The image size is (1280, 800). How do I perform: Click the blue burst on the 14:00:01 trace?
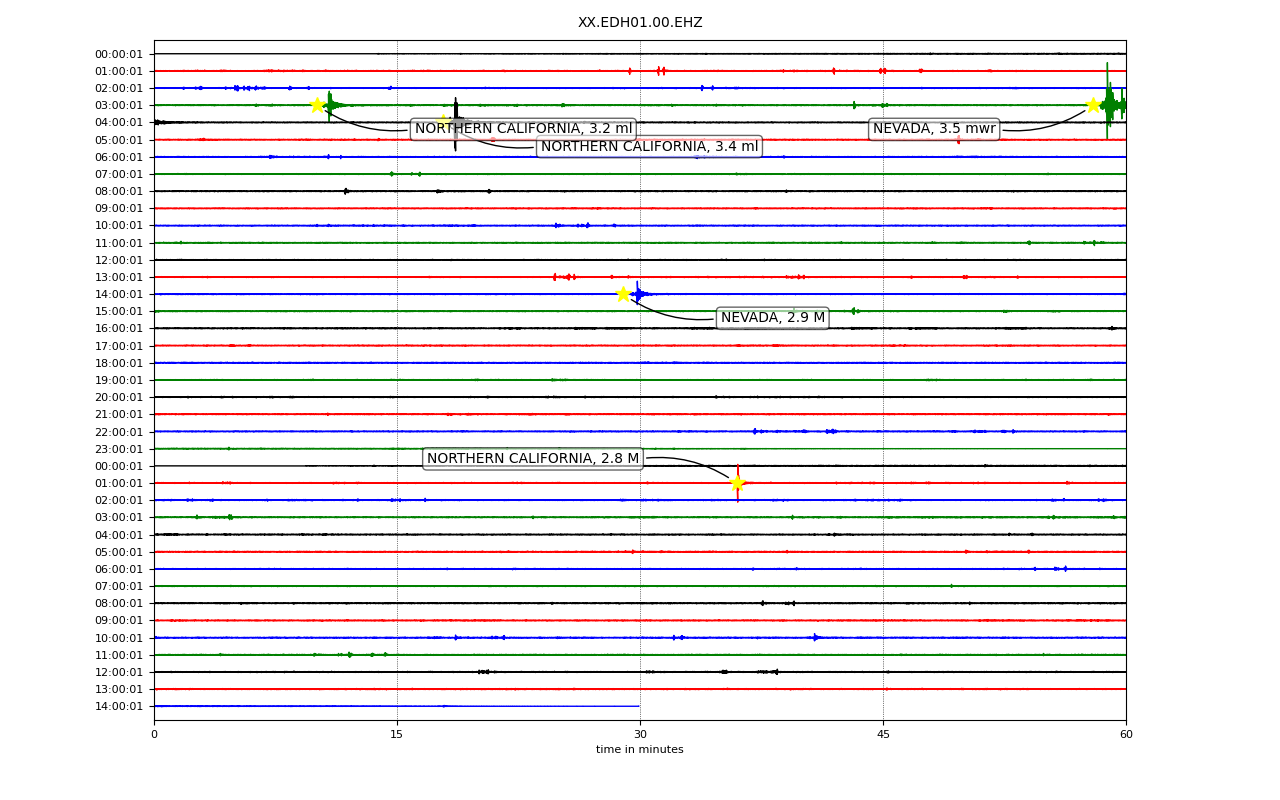coord(638,294)
